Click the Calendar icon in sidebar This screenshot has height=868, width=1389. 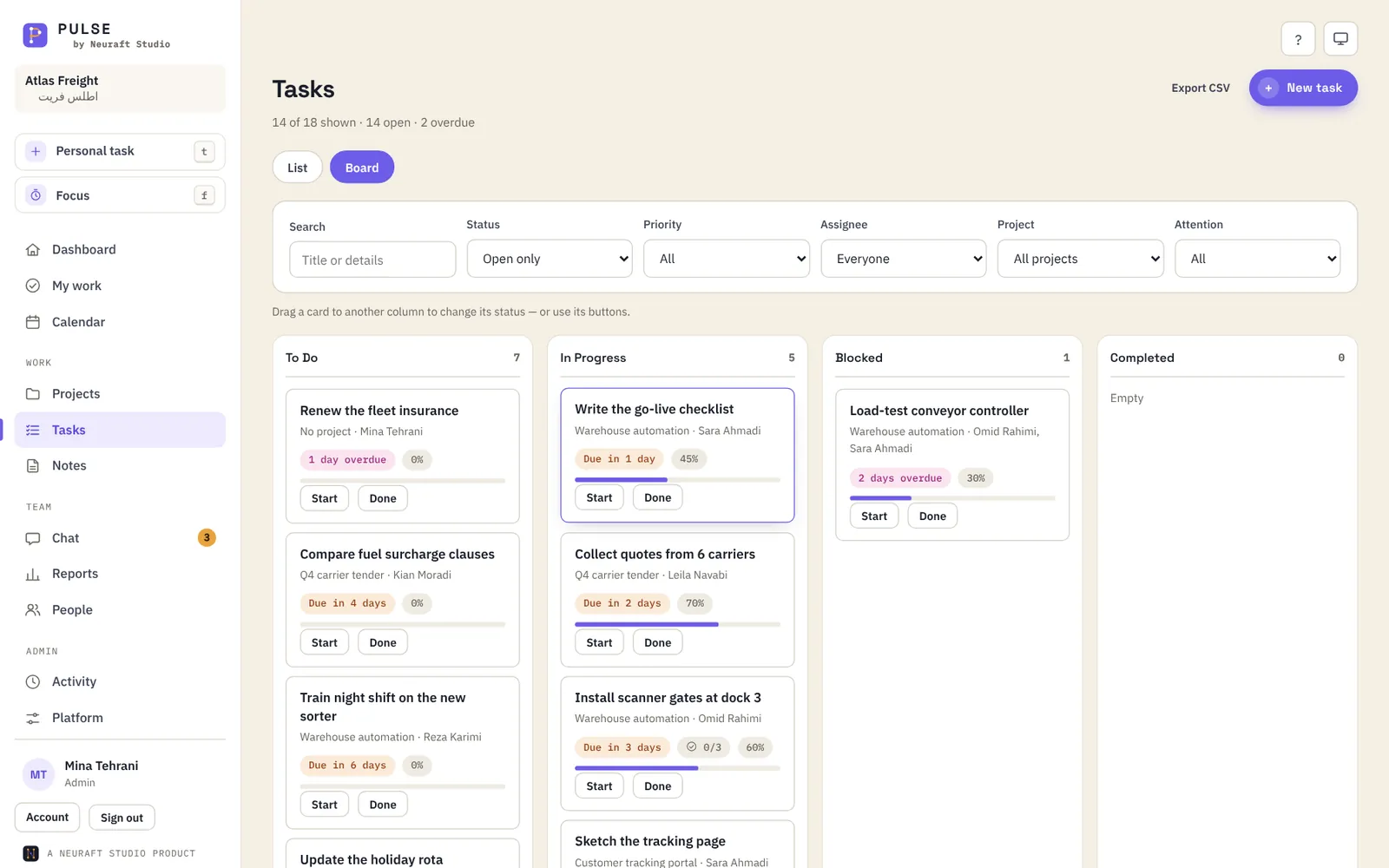(x=33, y=322)
